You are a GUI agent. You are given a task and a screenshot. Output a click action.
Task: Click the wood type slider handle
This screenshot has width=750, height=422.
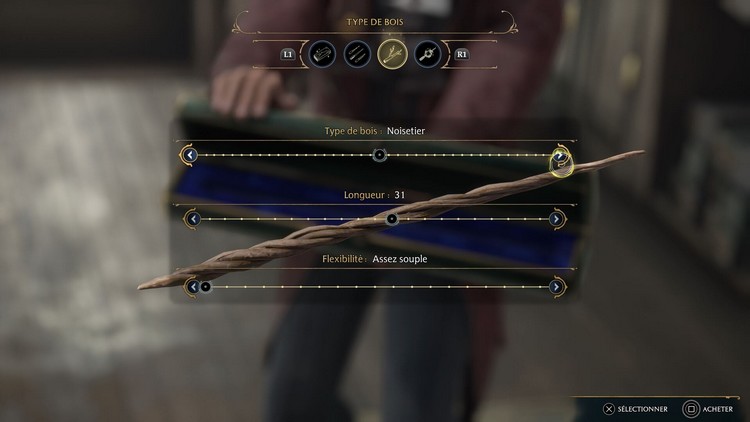[380, 155]
